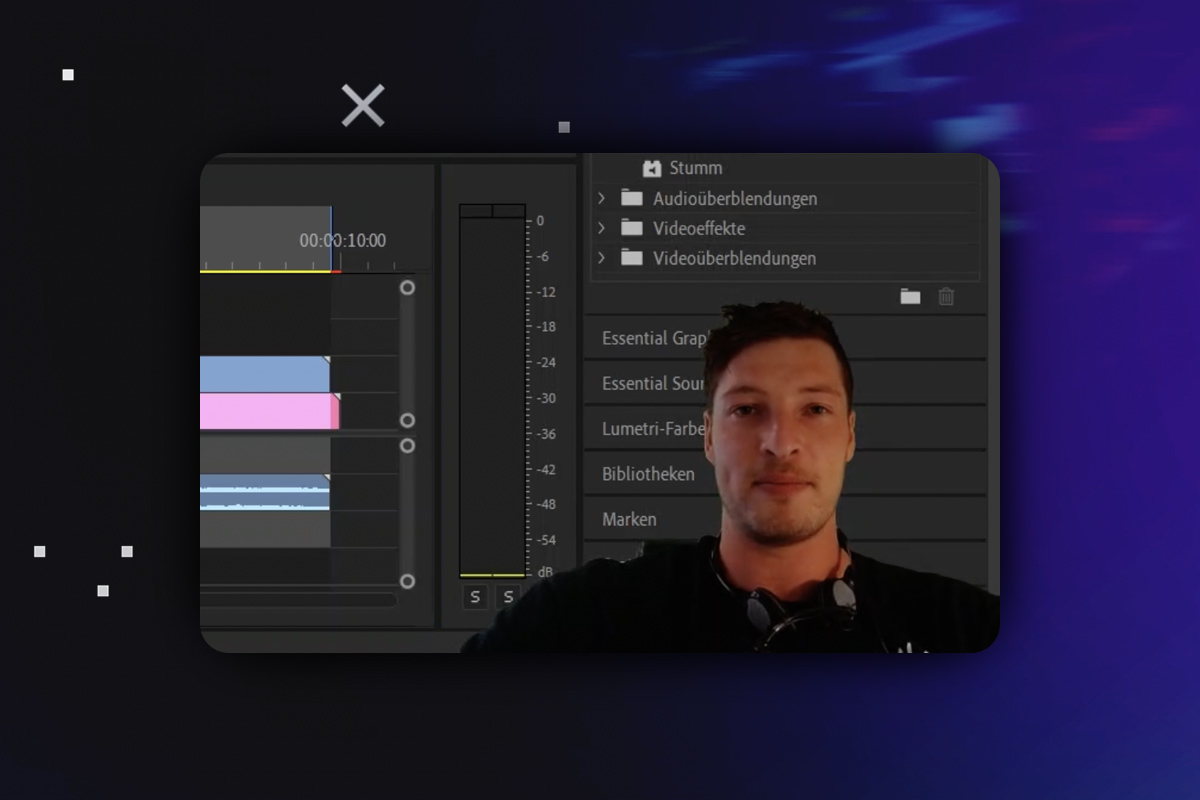The image size is (1200, 800).
Task: Click the lower video track zoom handle
Action: tap(407, 420)
